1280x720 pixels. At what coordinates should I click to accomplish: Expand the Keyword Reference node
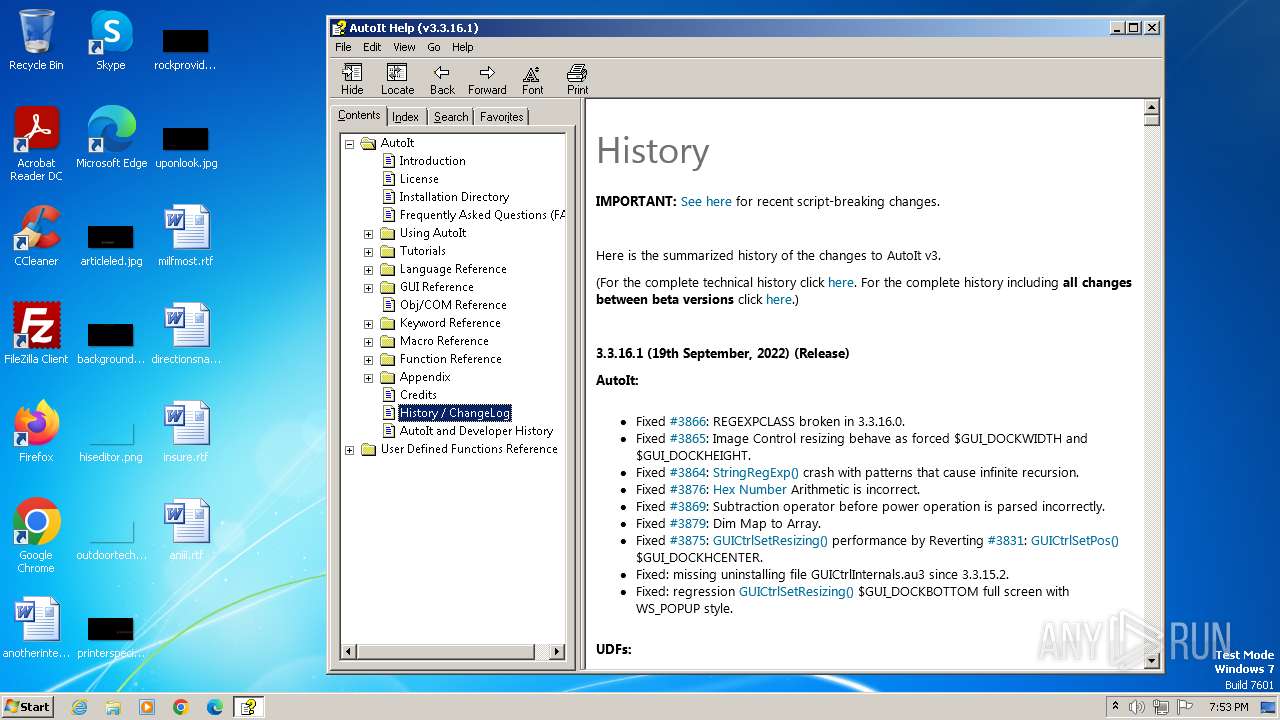[x=368, y=324]
